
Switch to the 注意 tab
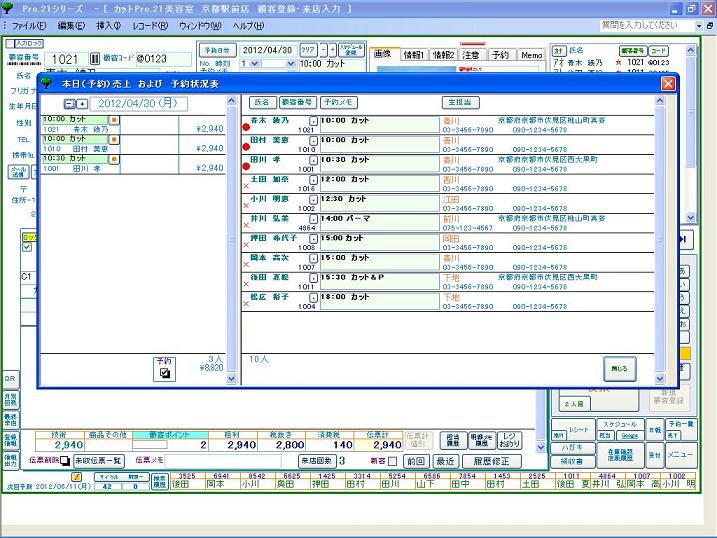(471, 55)
